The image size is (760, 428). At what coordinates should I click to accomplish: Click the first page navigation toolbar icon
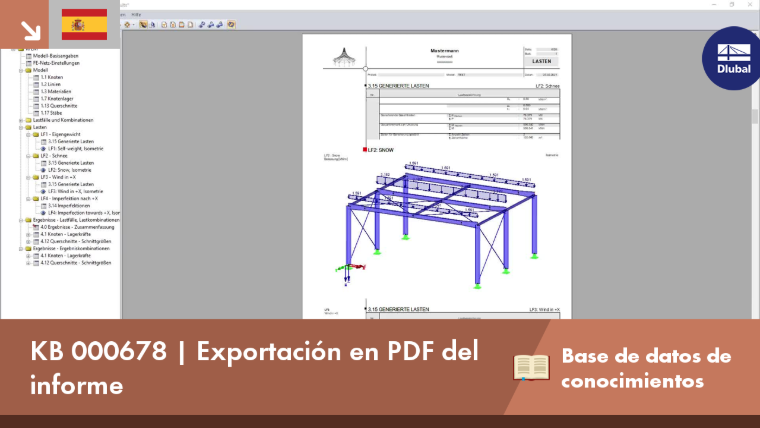coord(164,24)
